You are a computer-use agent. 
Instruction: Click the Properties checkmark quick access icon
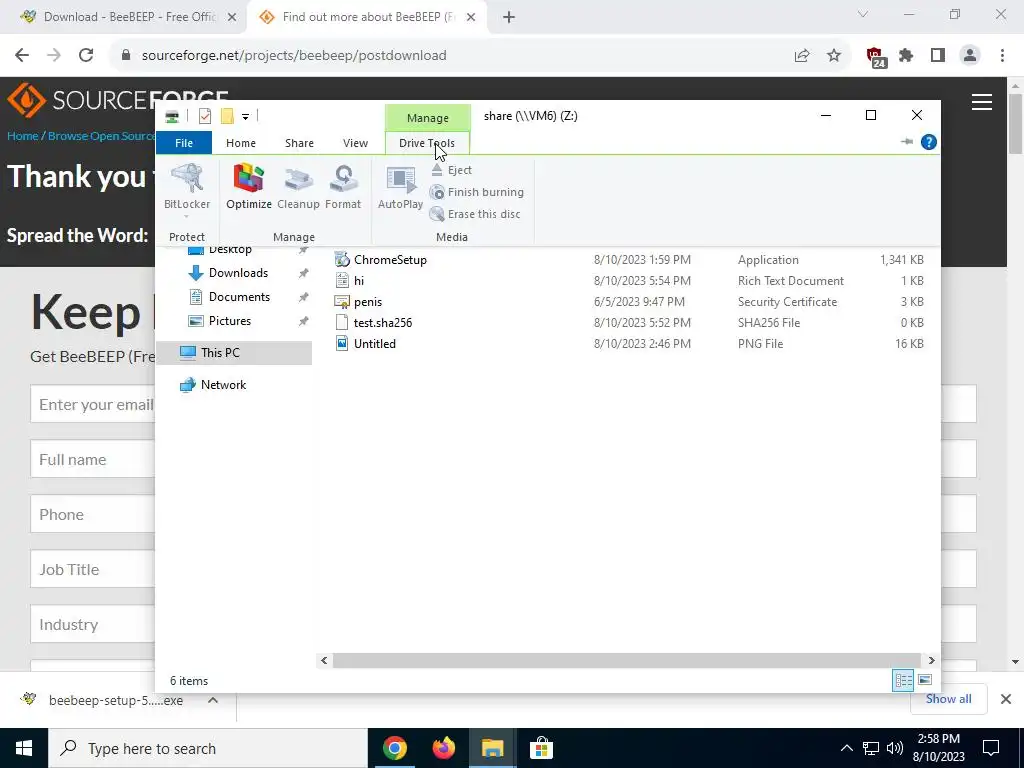tap(205, 116)
